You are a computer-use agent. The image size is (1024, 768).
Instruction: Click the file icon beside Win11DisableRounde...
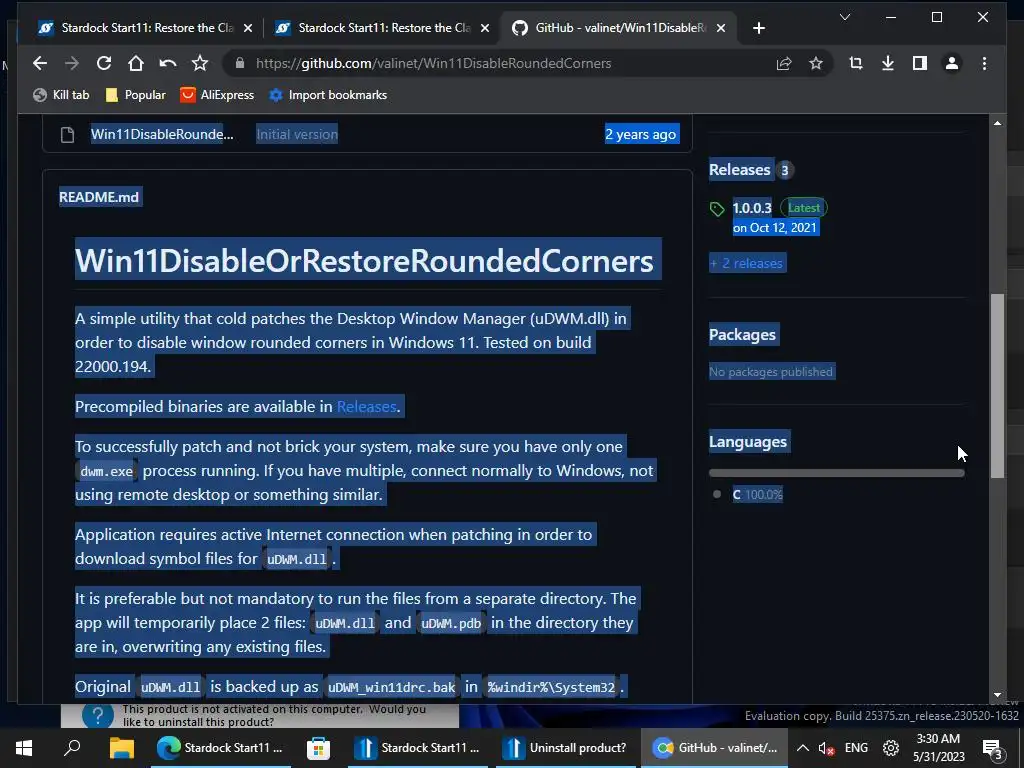point(67,135)
